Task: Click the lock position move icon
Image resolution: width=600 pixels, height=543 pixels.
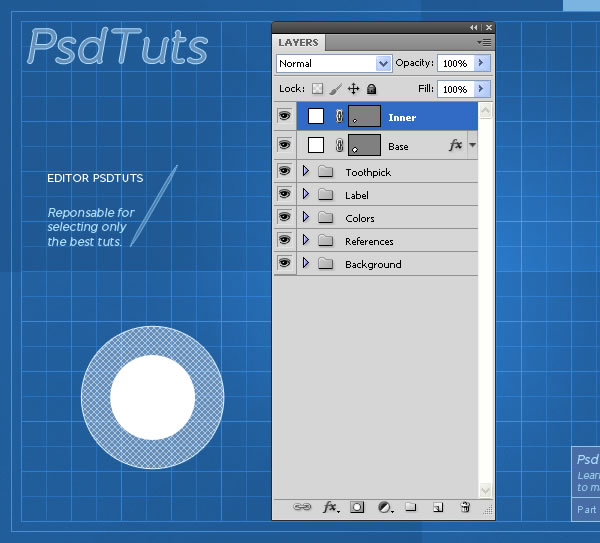Action: pos(354,89)
